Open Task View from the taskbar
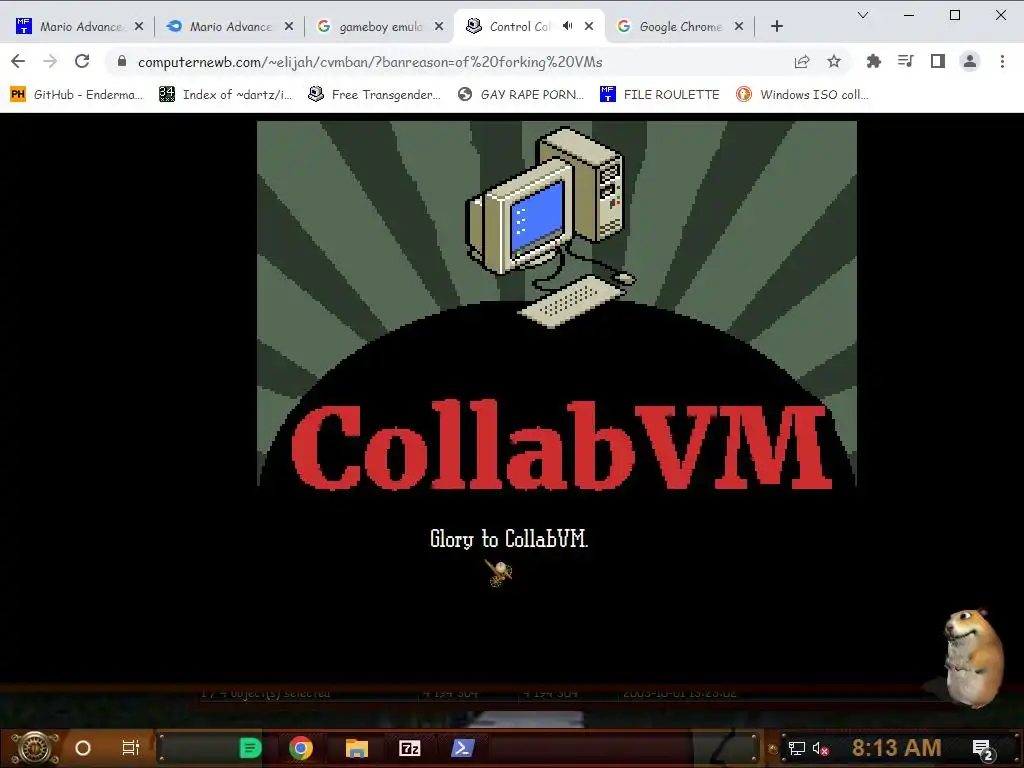Viewport: 1024px width, 768px height. [131, 748]
